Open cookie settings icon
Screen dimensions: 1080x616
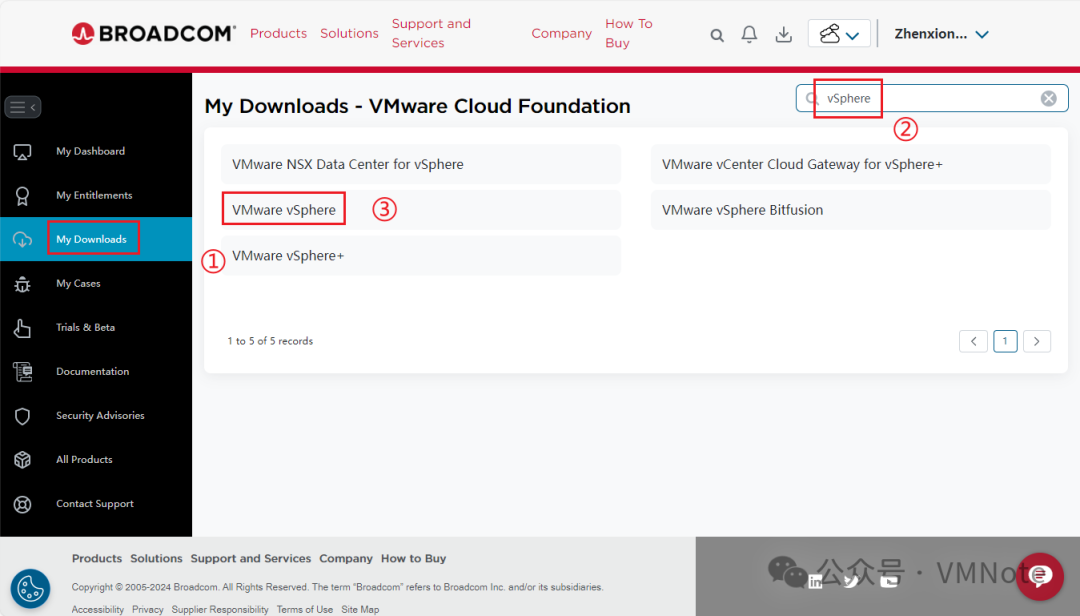[30, 589]
